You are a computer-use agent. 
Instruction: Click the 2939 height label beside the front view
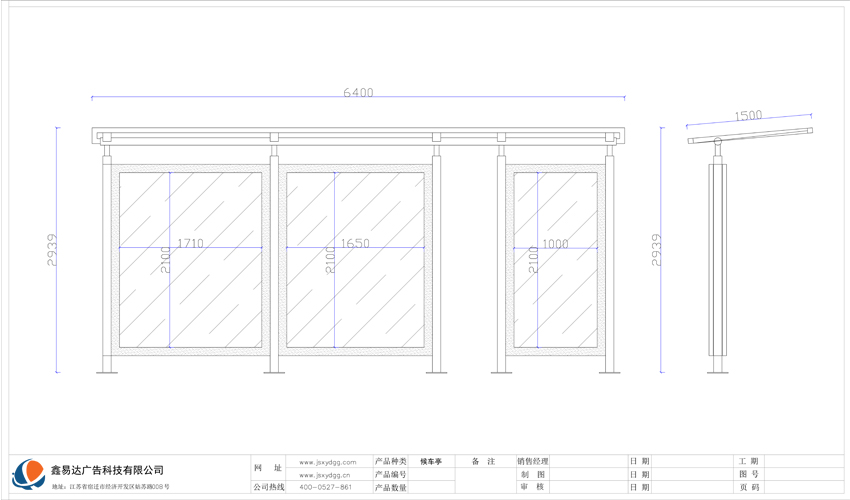point(52,250)
